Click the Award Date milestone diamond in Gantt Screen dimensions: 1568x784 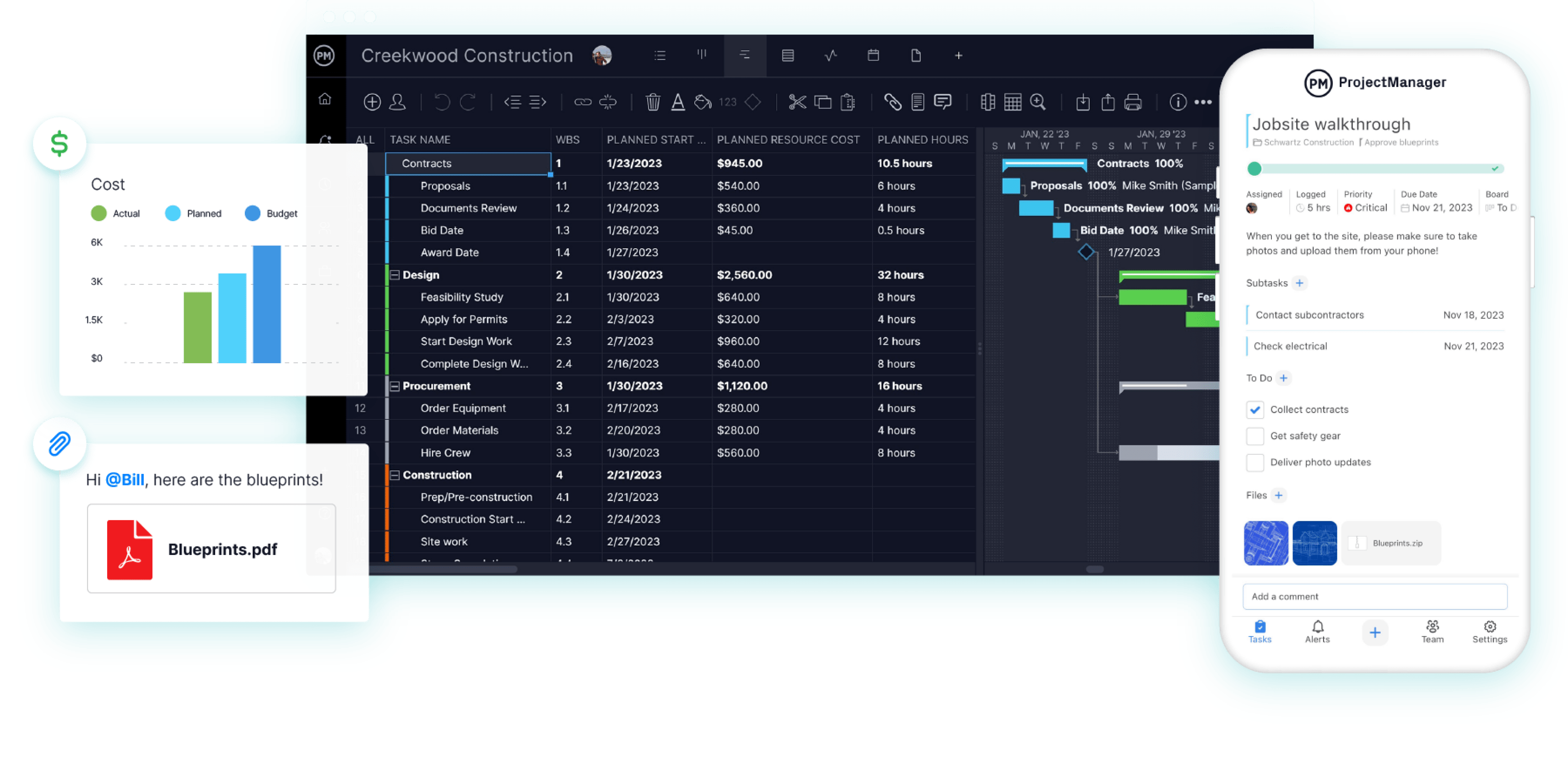(x=1086, y=252)
